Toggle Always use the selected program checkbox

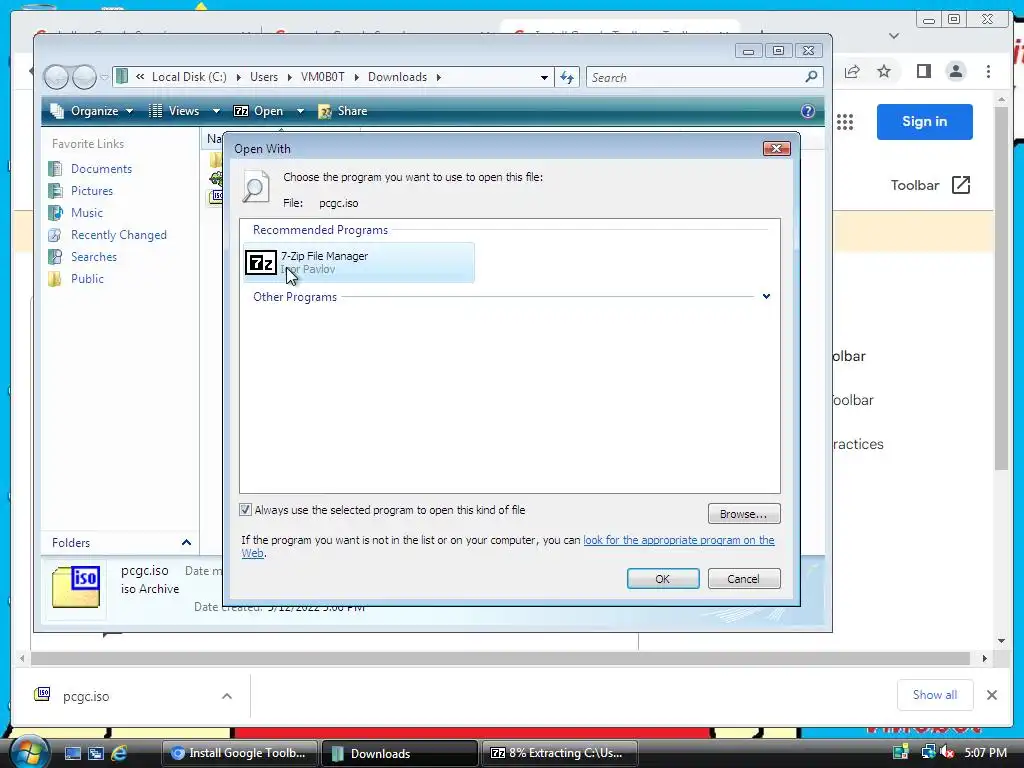[x=246, y=510]
